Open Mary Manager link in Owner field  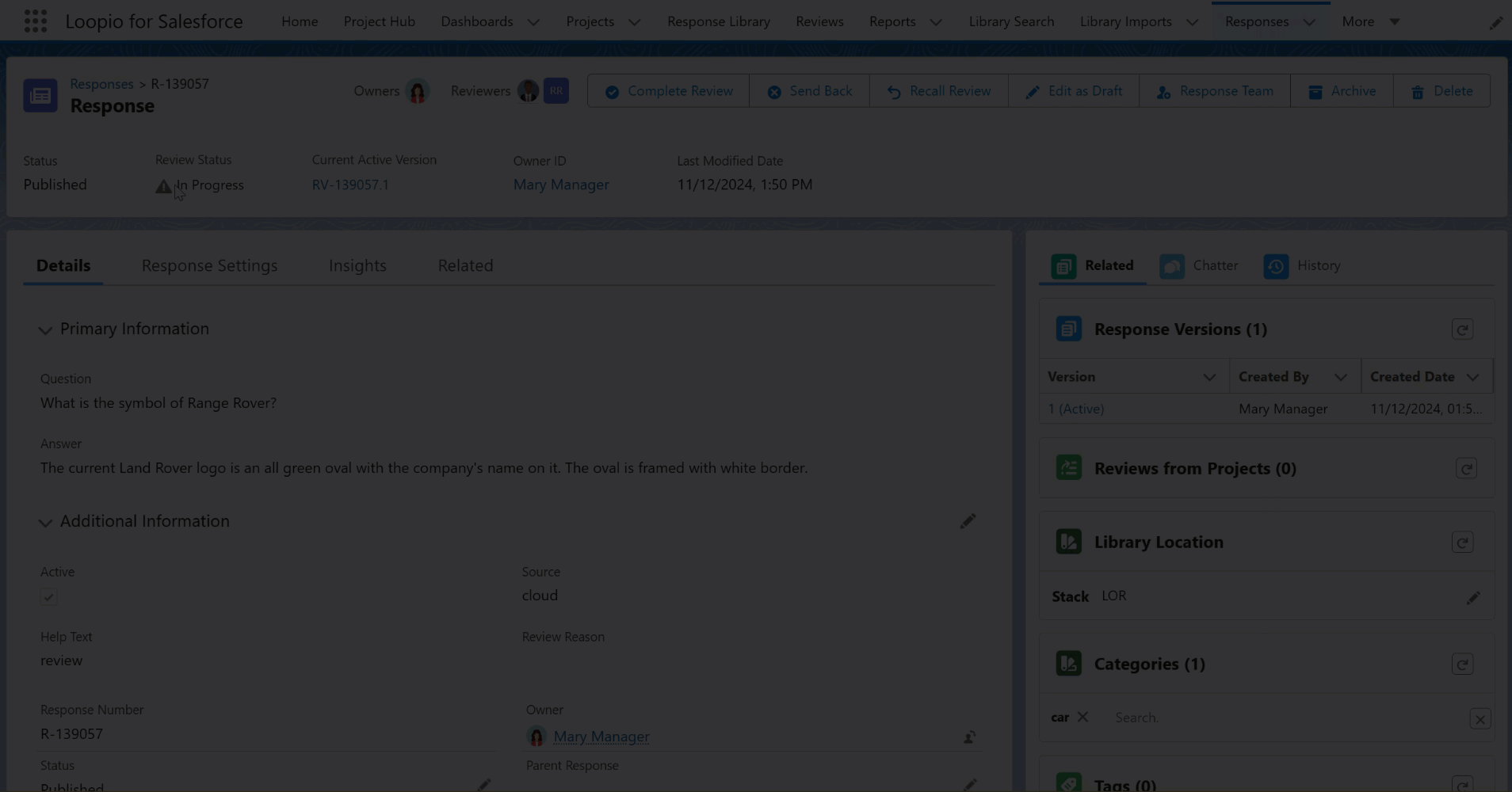(x=601, y=737)
